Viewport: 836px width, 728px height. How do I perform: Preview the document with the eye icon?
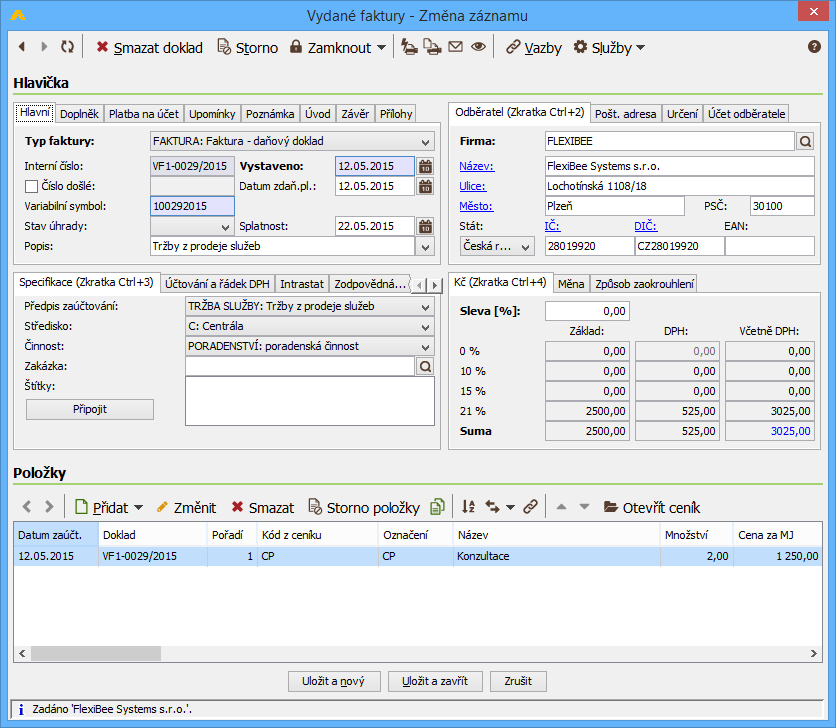[478, 47]
